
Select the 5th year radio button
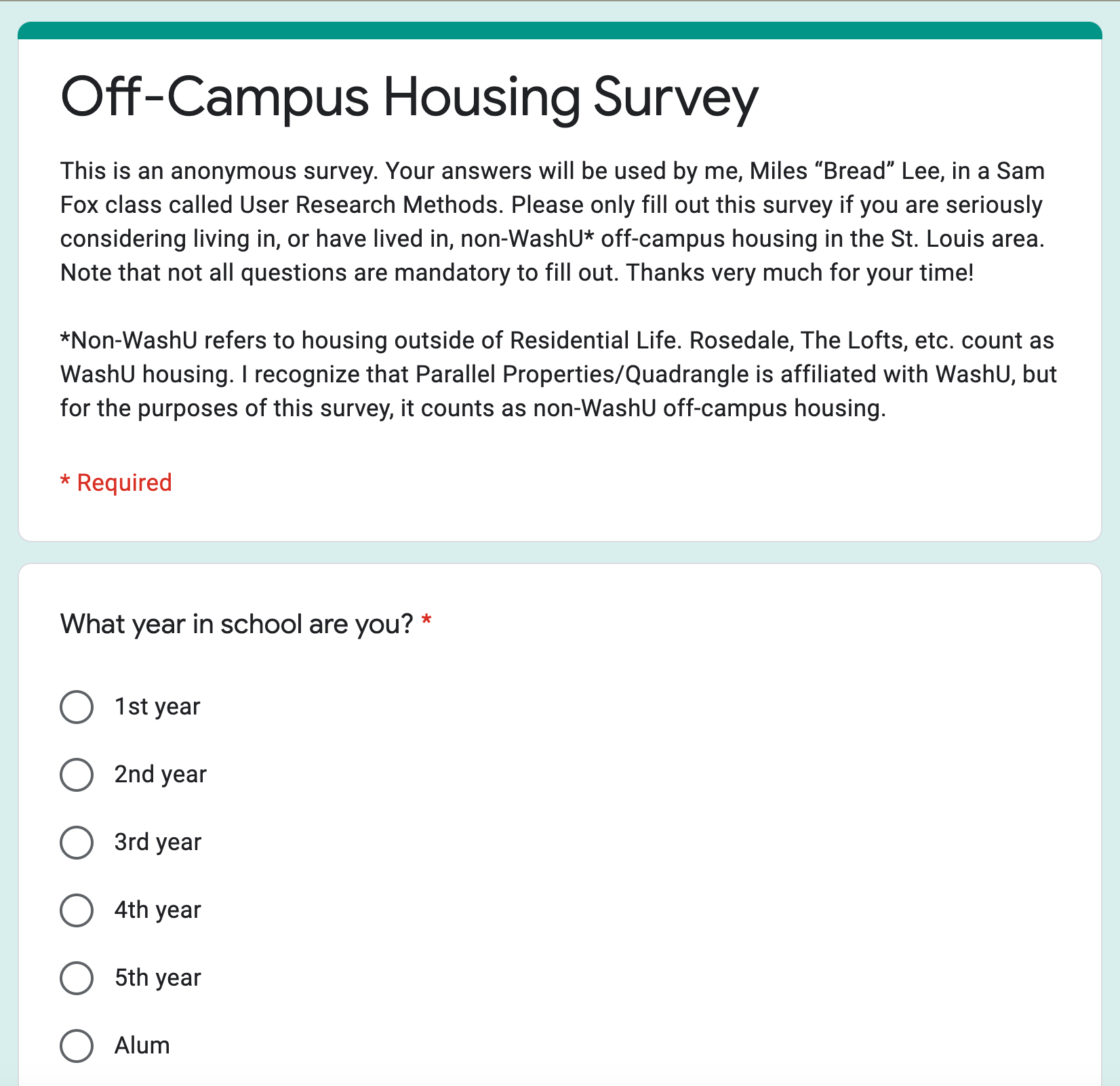click(77, 978)
